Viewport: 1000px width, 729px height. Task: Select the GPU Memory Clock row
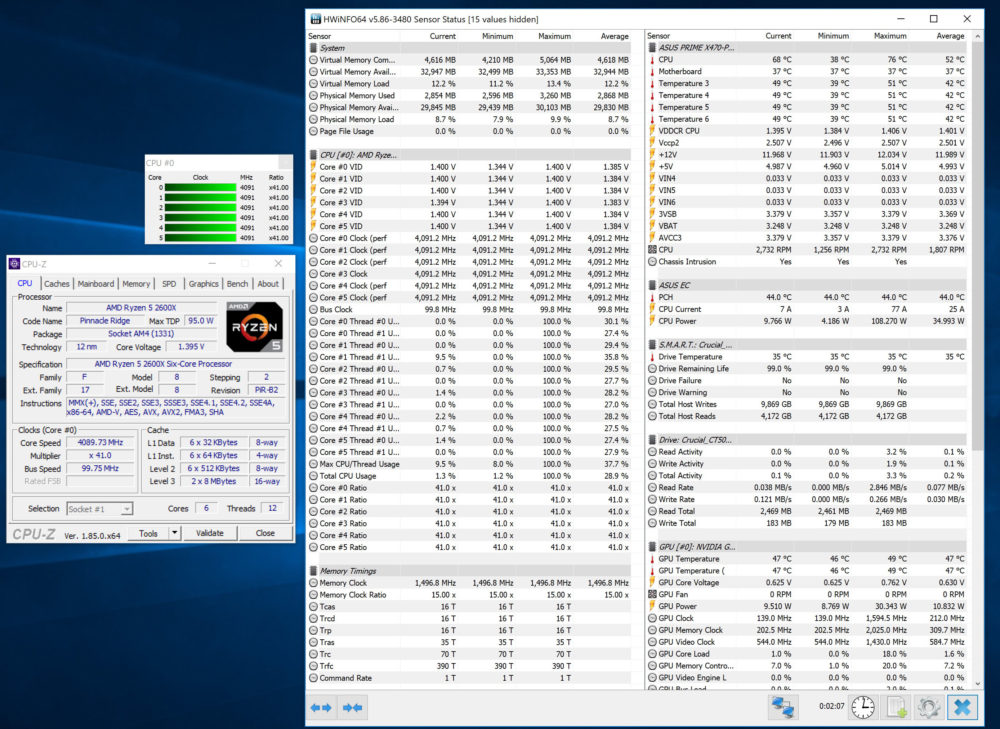pyautogui.click(x=808, y=630)
